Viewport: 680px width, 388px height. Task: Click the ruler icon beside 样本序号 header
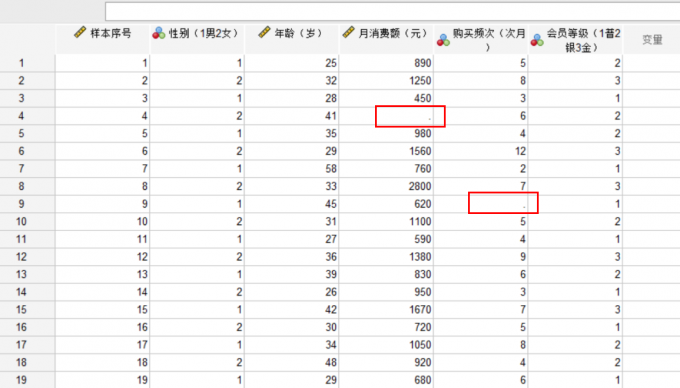tap(80, 33)
